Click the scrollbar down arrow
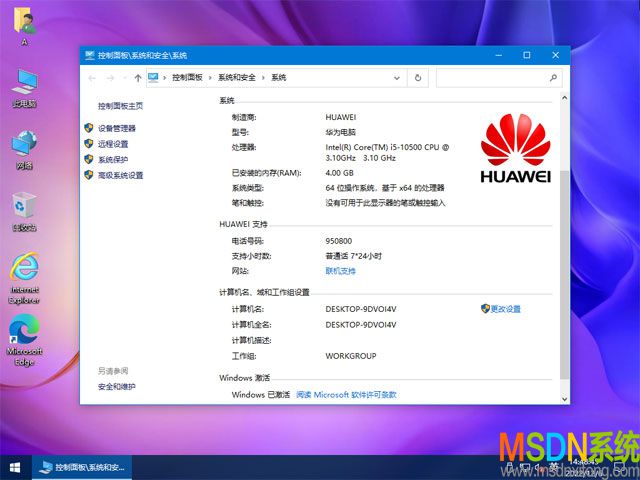 [564, 399]
